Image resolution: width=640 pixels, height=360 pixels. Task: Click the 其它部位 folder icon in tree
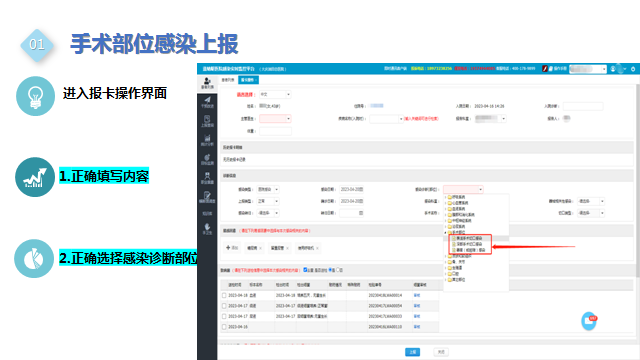click(x=450, y=280)
